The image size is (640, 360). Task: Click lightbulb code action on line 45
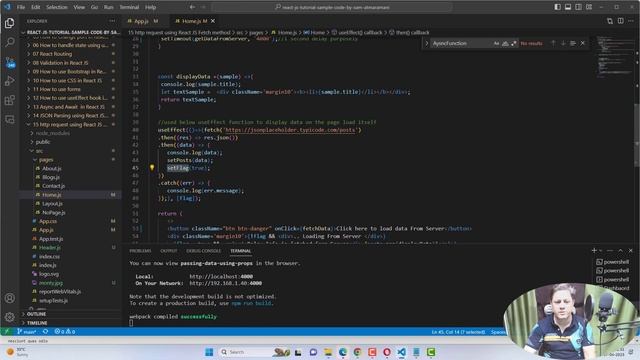(x=152, y=167)
